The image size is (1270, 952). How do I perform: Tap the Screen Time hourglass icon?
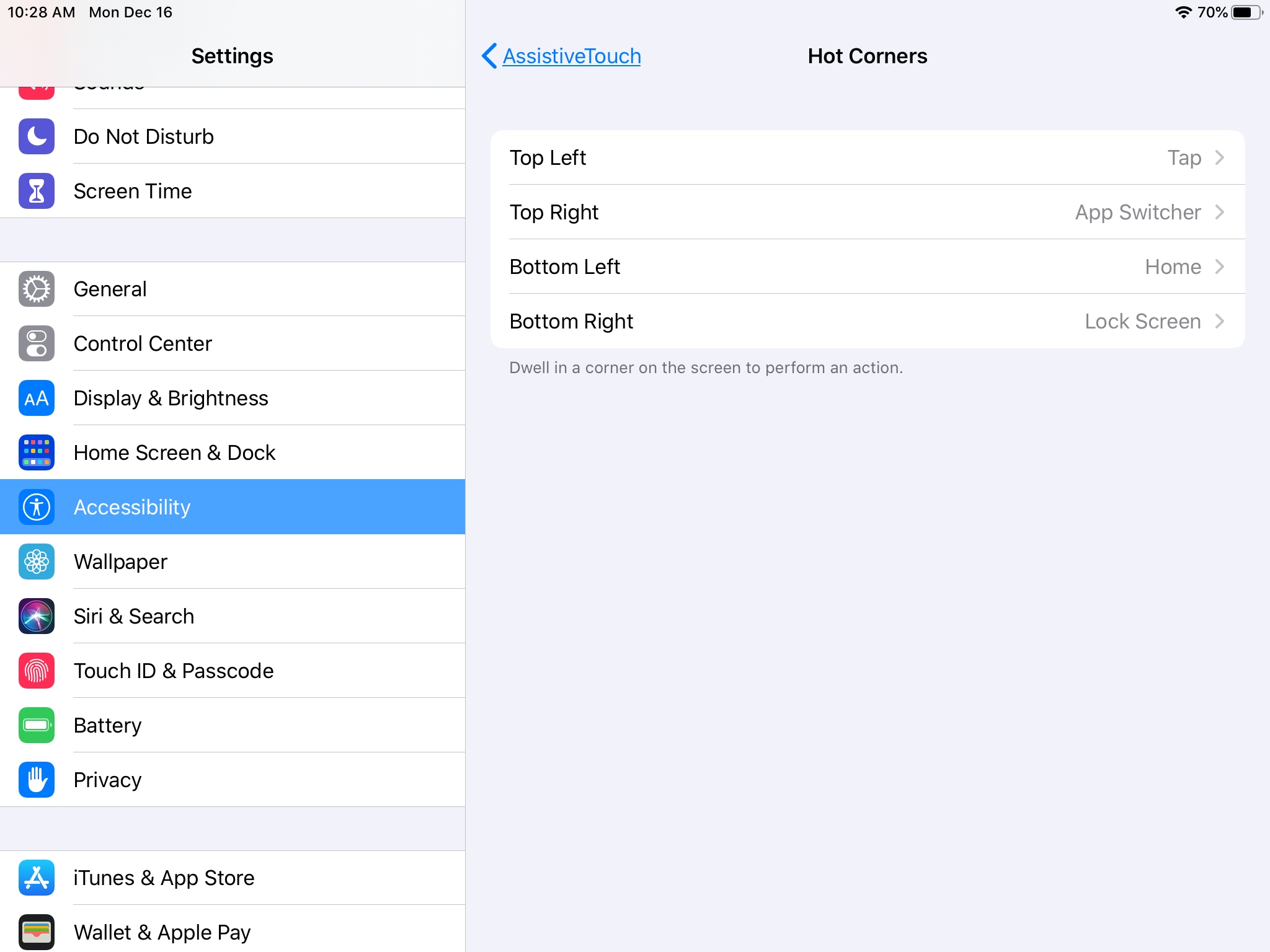click(x=37, y=191)
